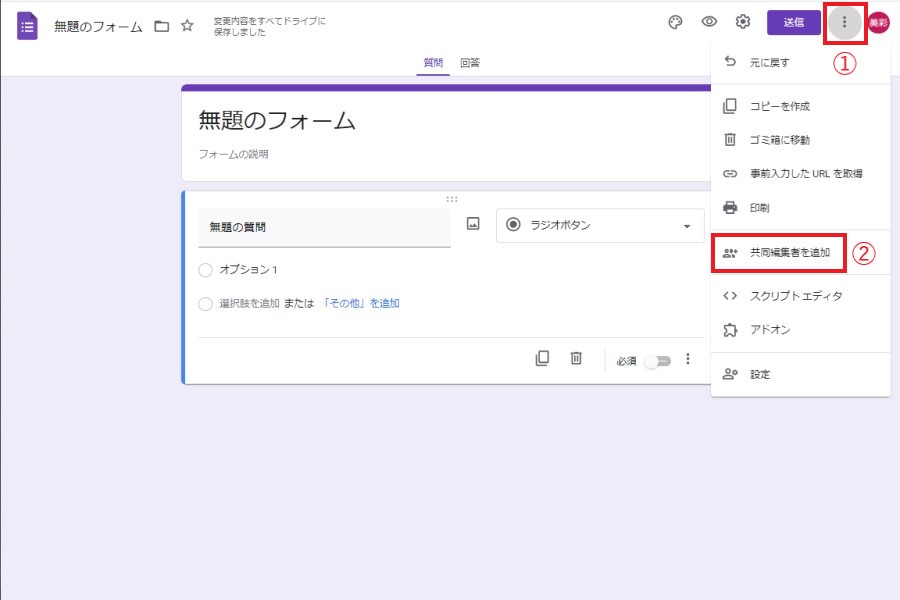Switch to the 回答 tab

(x=469, y=62)
